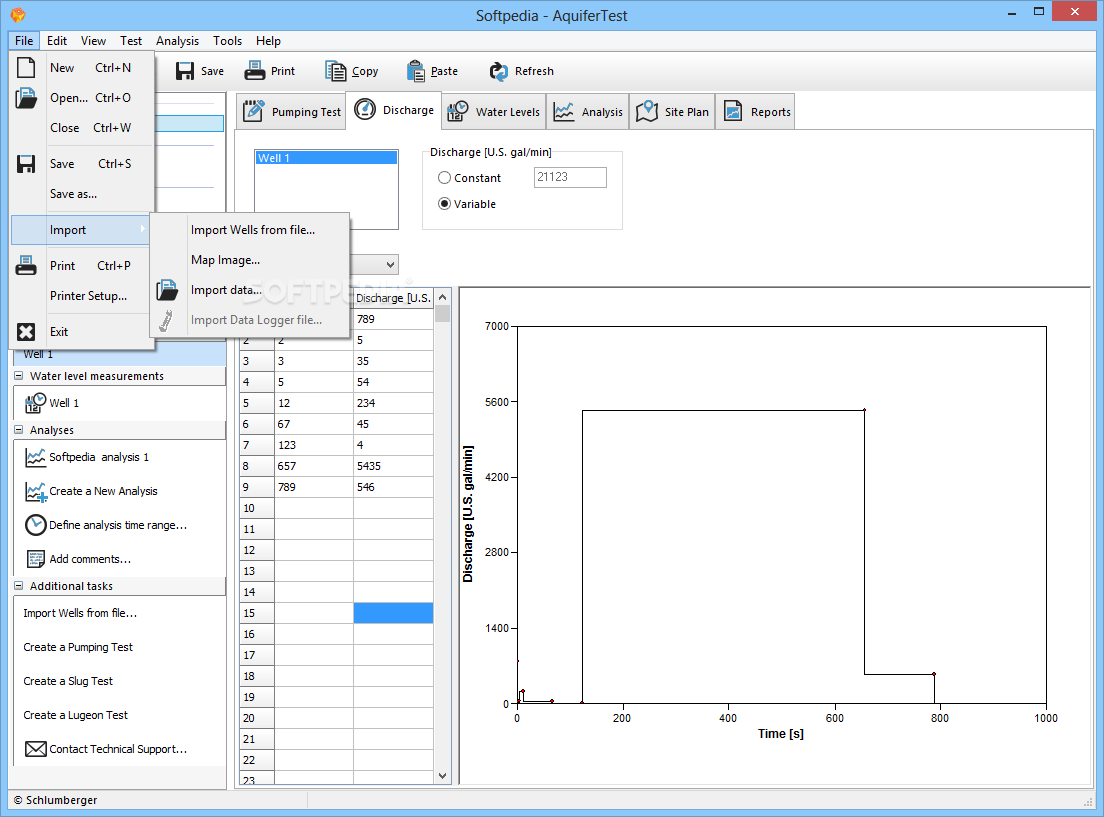Click the folder icon next to Import data...

coord(167,289)
